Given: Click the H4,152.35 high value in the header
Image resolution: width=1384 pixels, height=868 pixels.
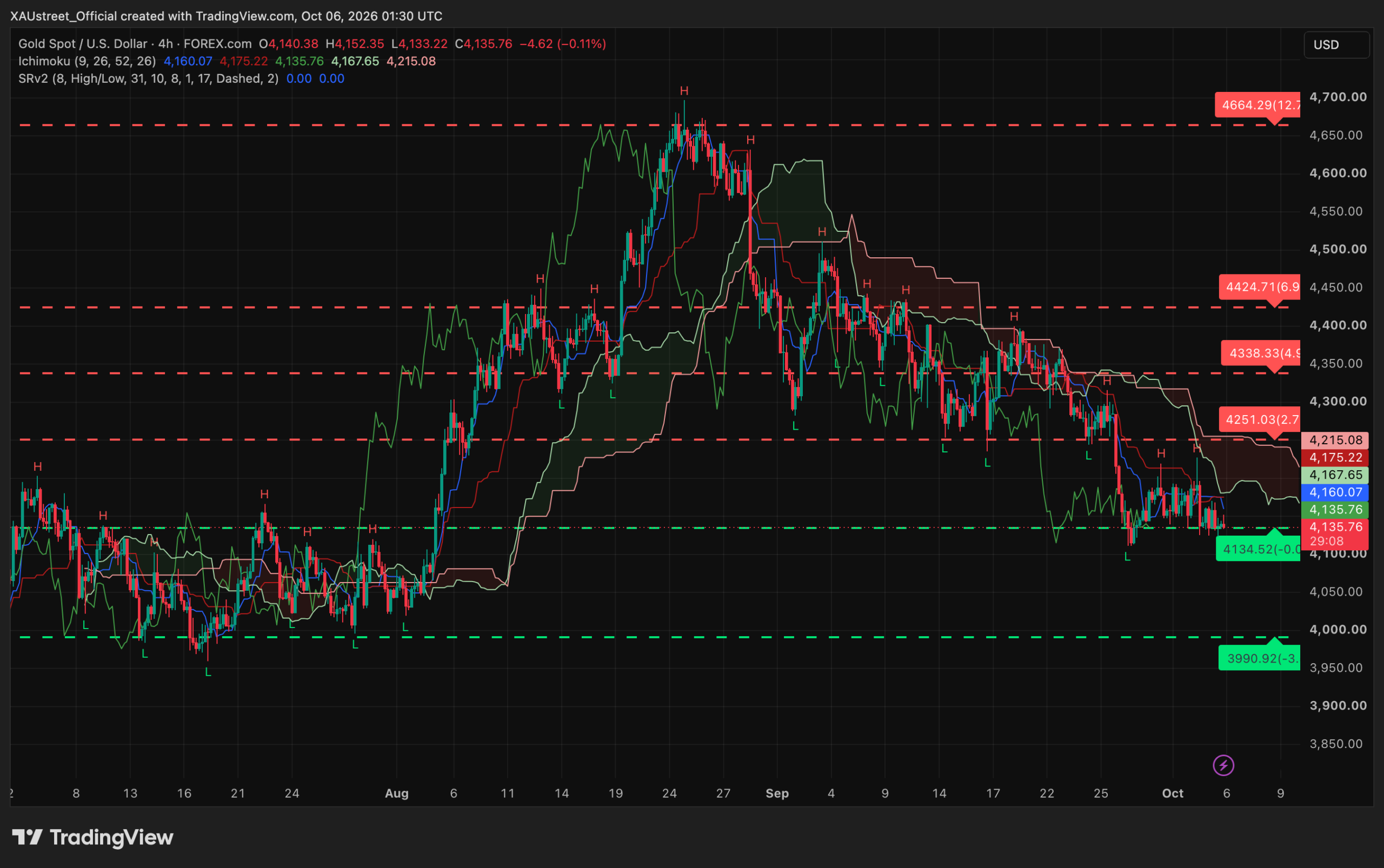Looking at the screenshot, I should tap(355, 44).
